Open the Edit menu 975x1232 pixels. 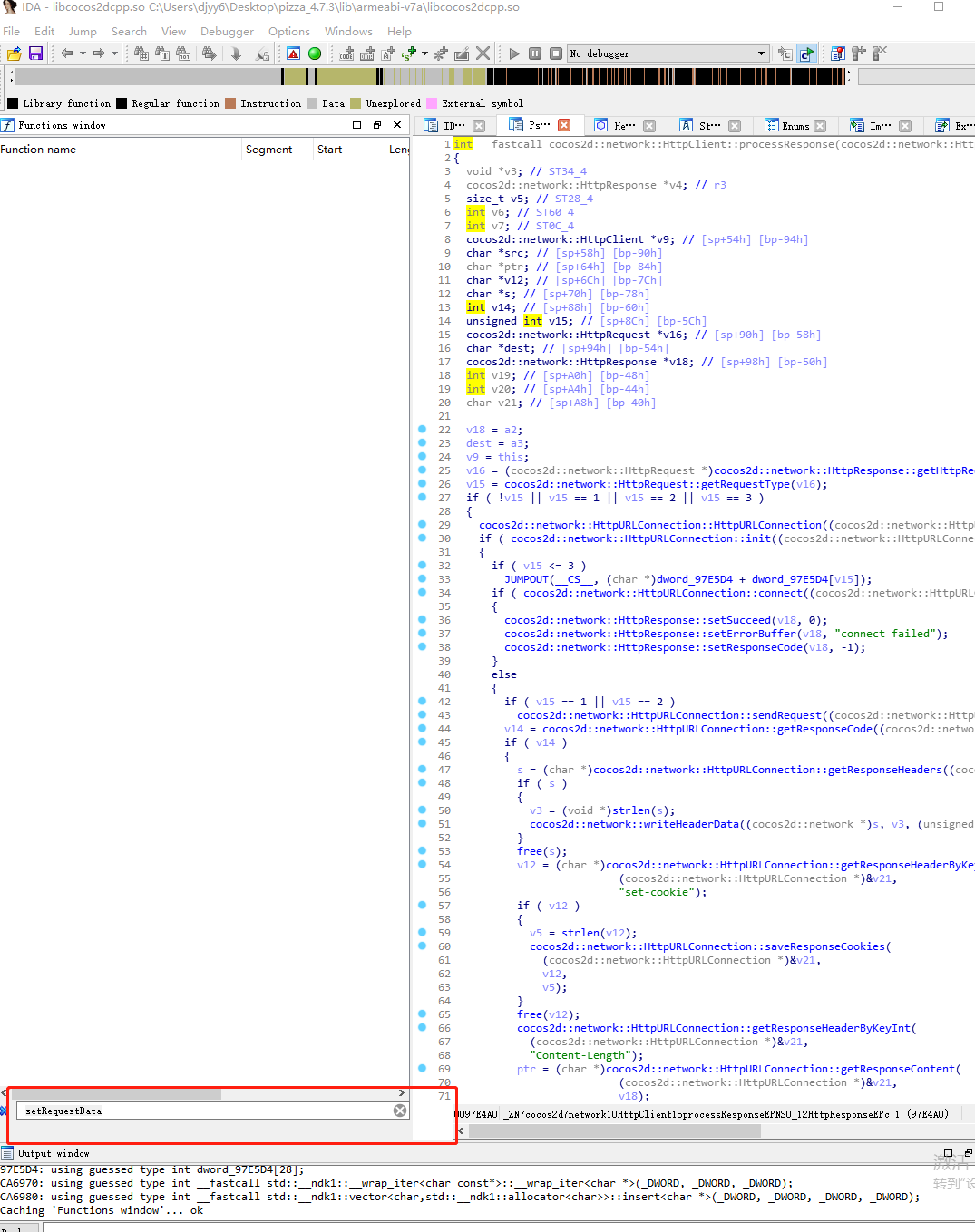coord(44,31)
